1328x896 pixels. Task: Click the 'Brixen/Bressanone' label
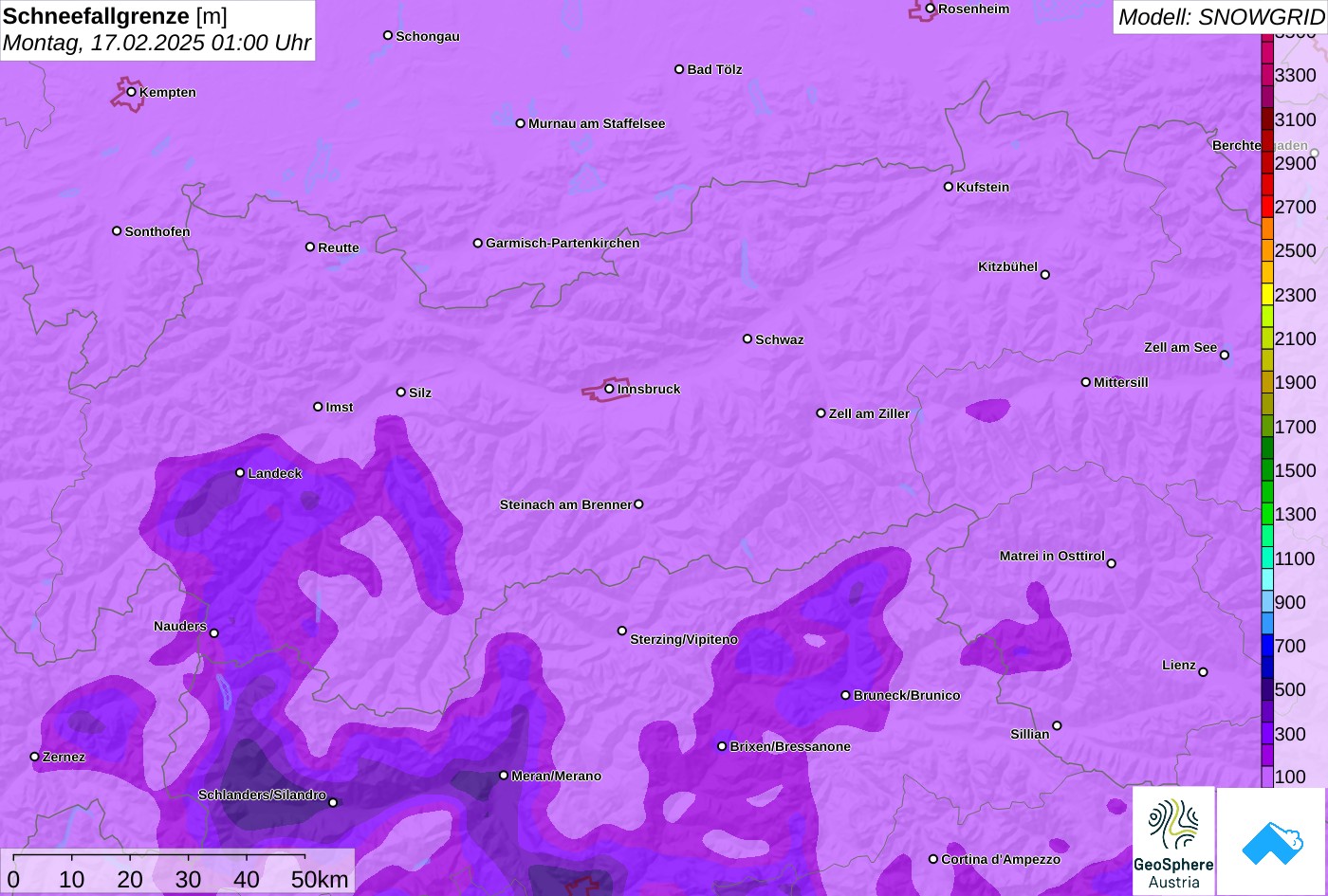790,746
